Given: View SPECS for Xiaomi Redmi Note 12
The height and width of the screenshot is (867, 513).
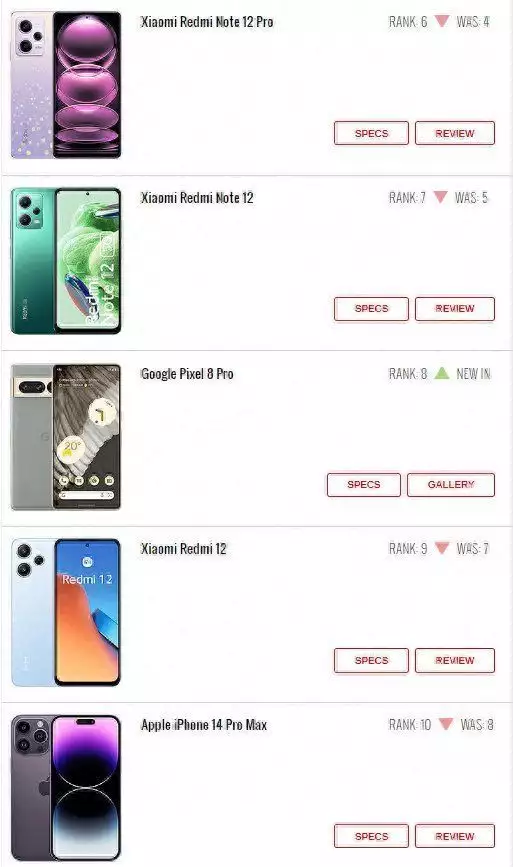Looking at the screenshot, I should pos(371,309).
